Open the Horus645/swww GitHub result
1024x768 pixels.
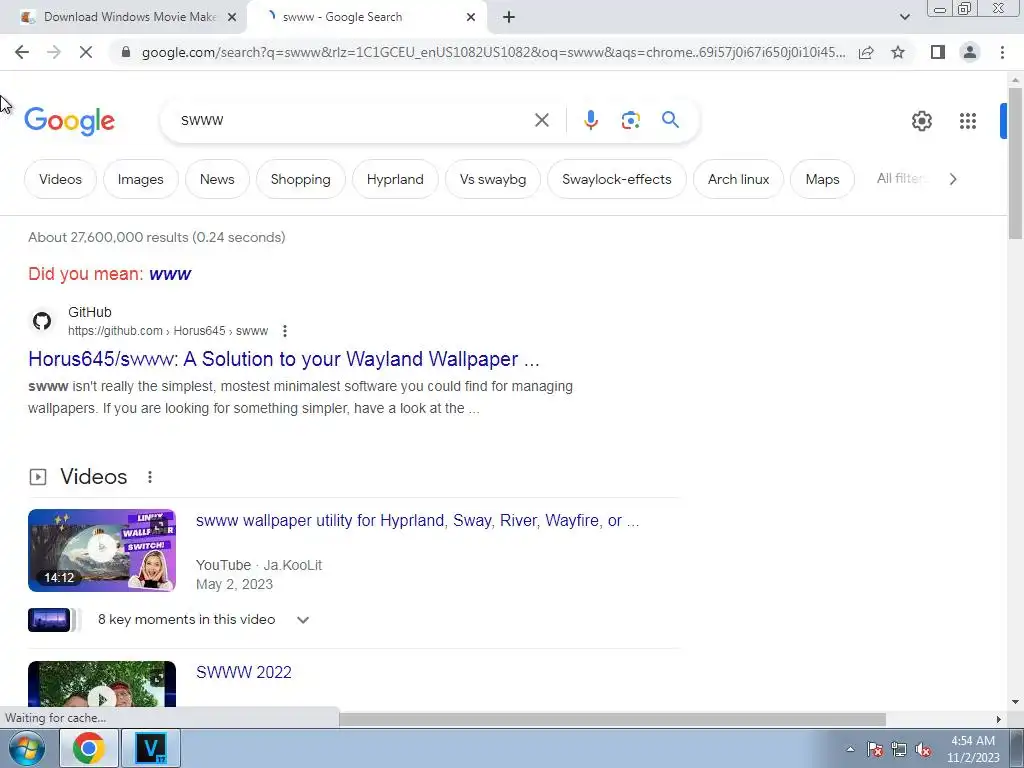pos(283,359)
